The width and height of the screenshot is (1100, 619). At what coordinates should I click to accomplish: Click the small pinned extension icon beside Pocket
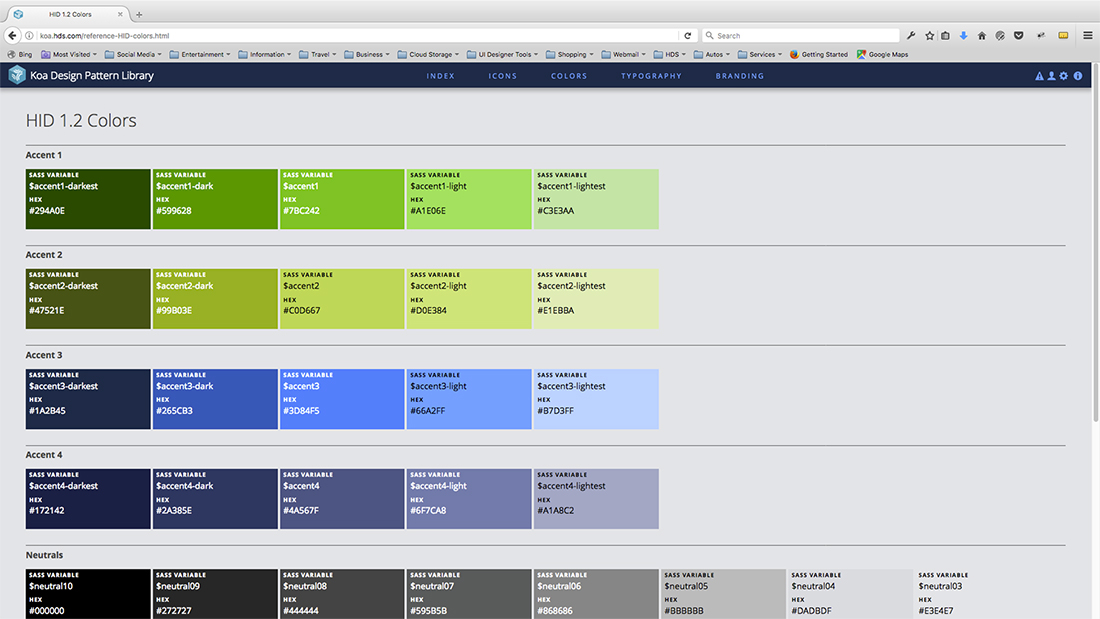(x=1041, y=35)
